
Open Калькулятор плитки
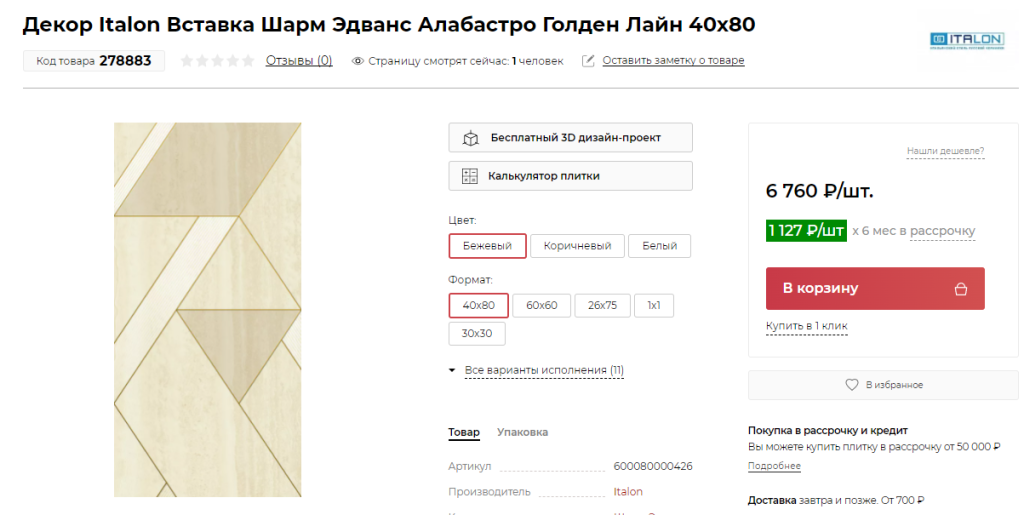(570, 176)
